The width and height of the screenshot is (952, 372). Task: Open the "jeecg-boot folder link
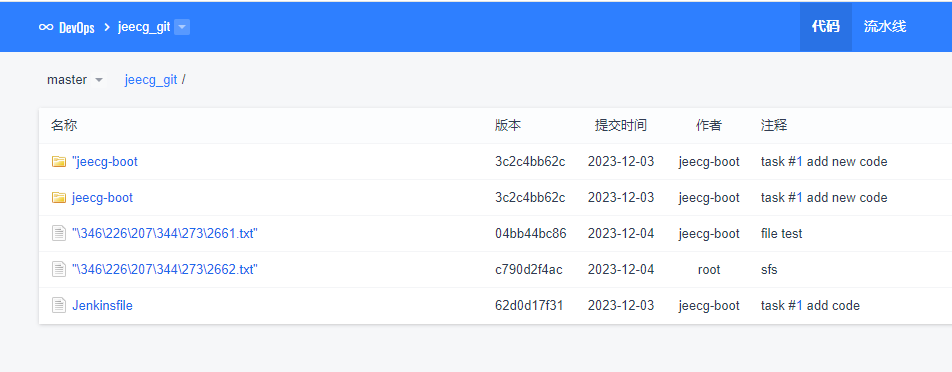(x=104, y=161)
